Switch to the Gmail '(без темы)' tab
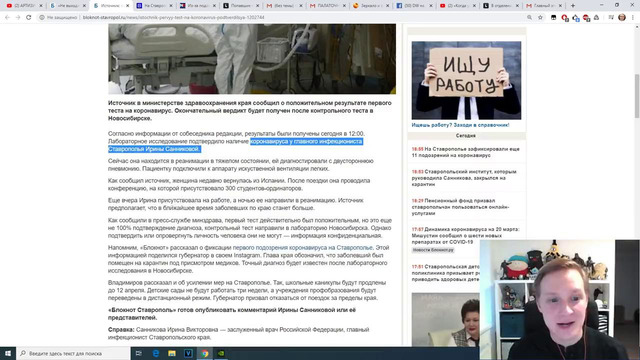Image resolution: width=640 pixels, height=360 pixels. tap(284, 6)
